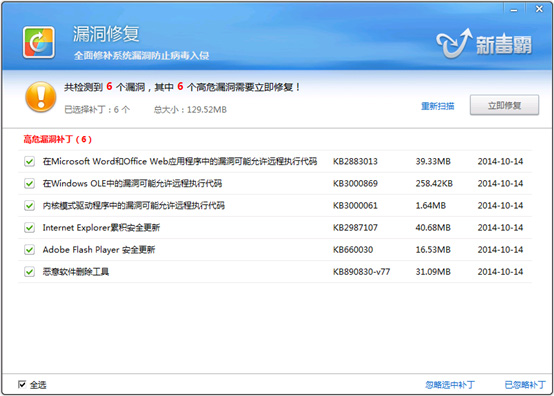Deselect the Adobe Flash Player update

point(29,250)
